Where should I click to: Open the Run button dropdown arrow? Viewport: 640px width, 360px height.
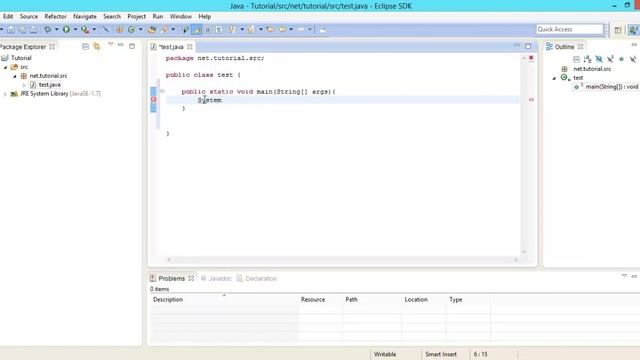75,29
